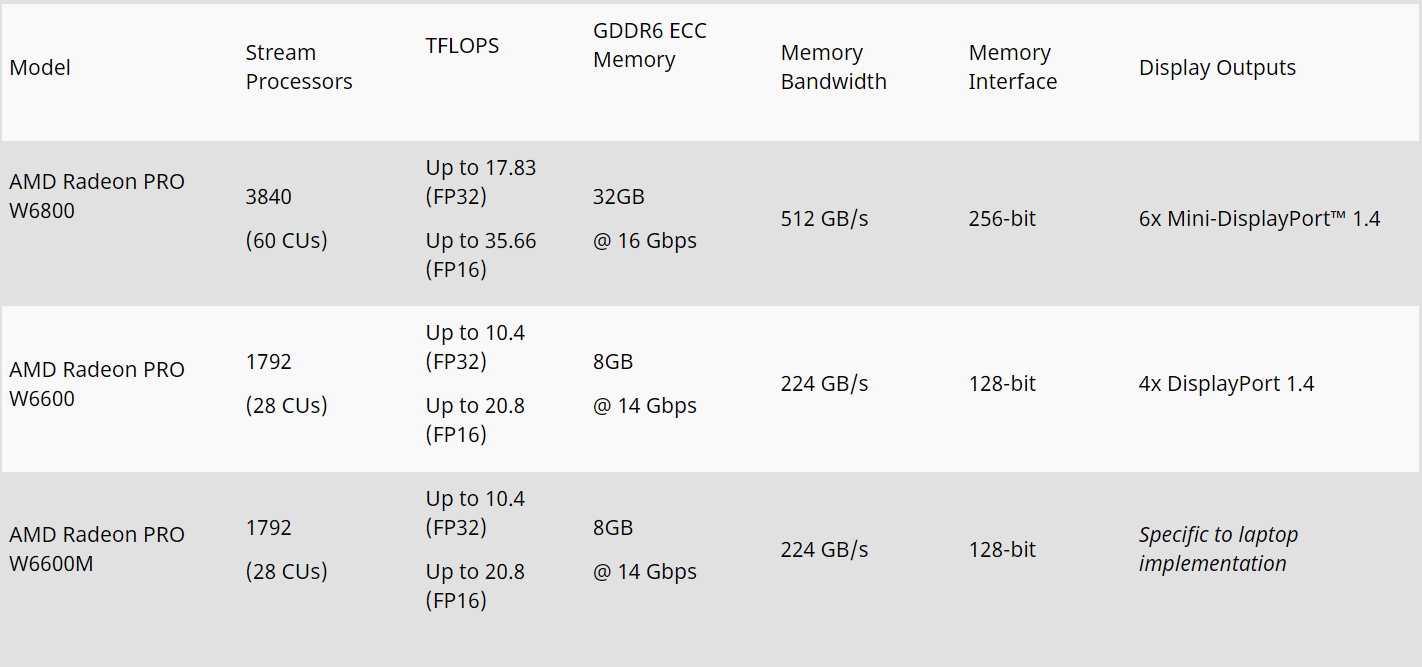Click the 4x DisplayPort 1.4 cell
The image size is (1422, 667).
tap(1227, 384)
